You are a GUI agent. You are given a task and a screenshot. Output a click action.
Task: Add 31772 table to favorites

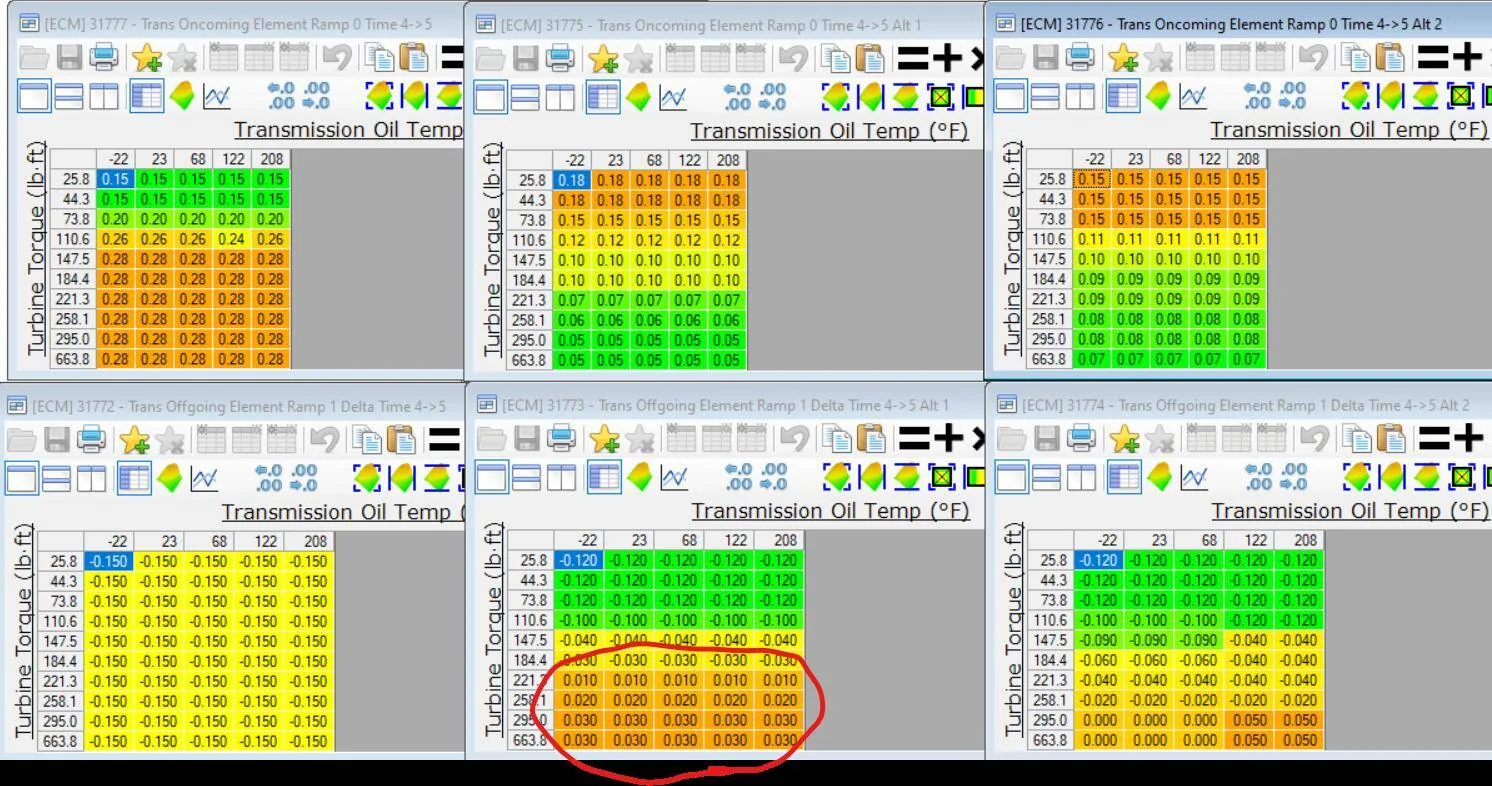tap(135, 438)
